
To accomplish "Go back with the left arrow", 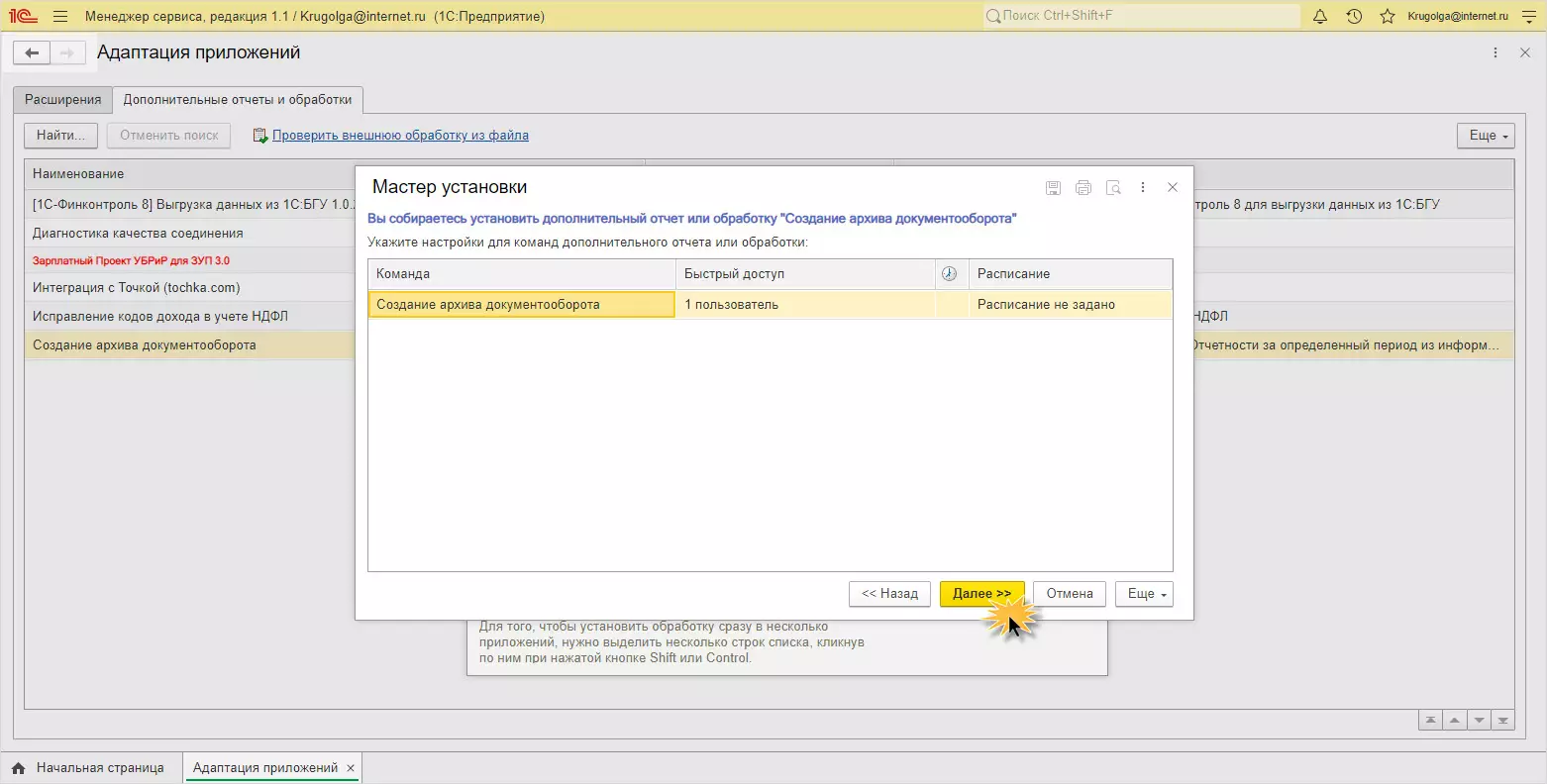I will (x=32, y=53).
